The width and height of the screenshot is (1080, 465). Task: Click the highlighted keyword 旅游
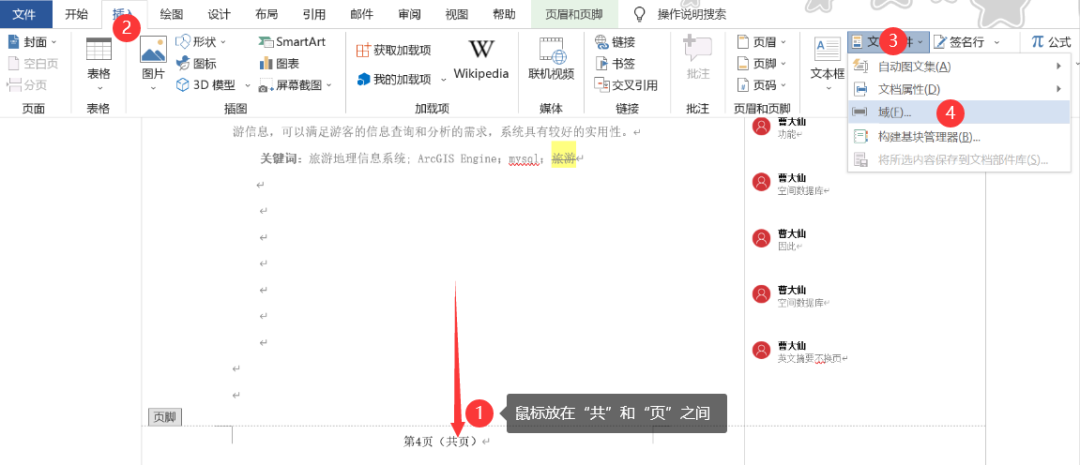click(x=563, y=158)
